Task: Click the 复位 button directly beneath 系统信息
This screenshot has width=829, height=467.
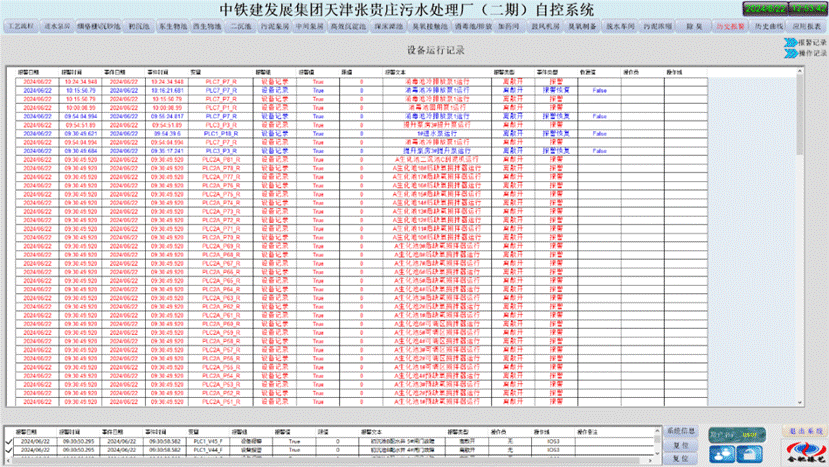Action: [x=681, y=445]
